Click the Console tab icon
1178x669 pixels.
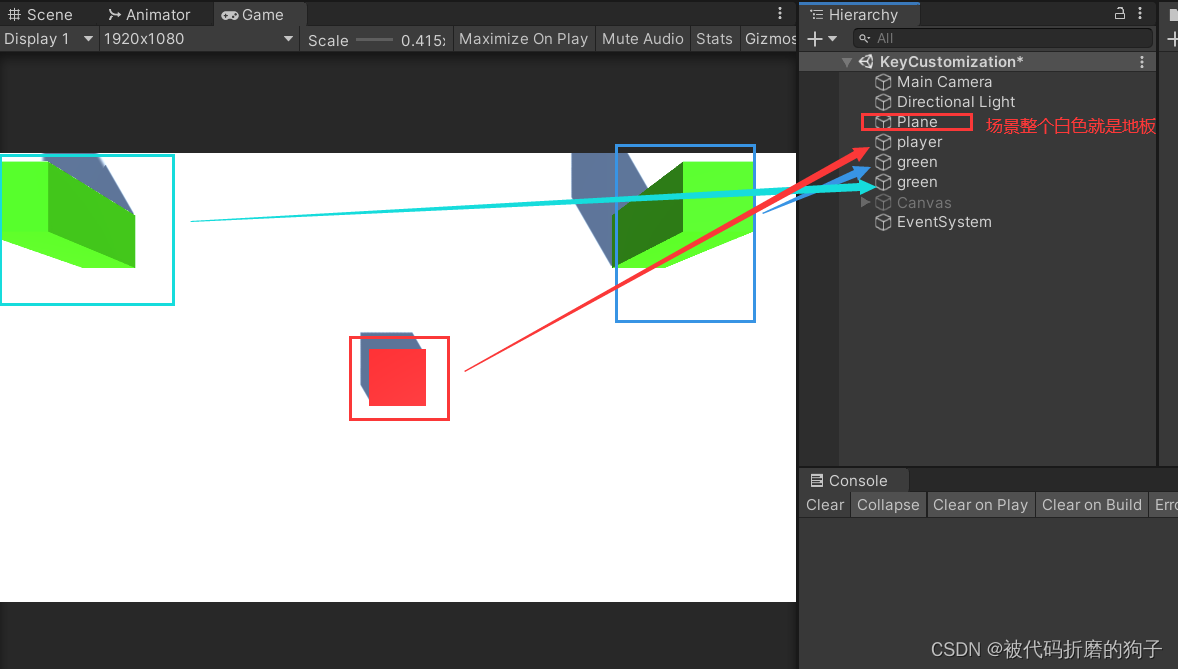pos(817,480)
